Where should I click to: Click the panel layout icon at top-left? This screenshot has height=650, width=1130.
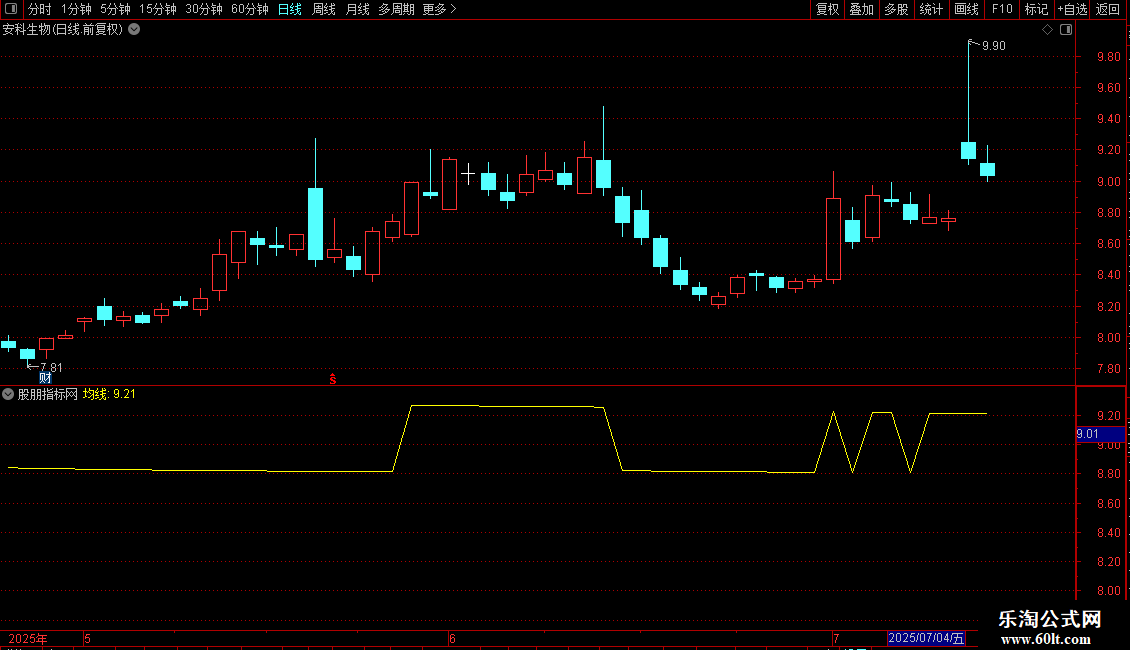click(11, 9)
